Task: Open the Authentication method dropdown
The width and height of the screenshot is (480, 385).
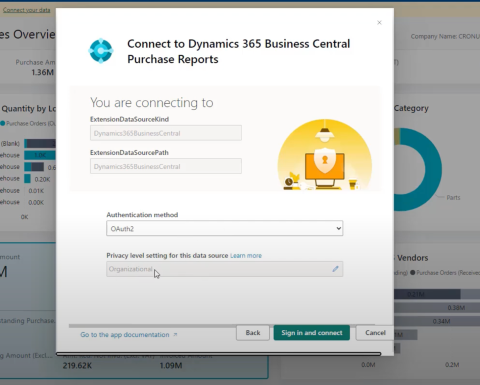Action: coord(225,228)
